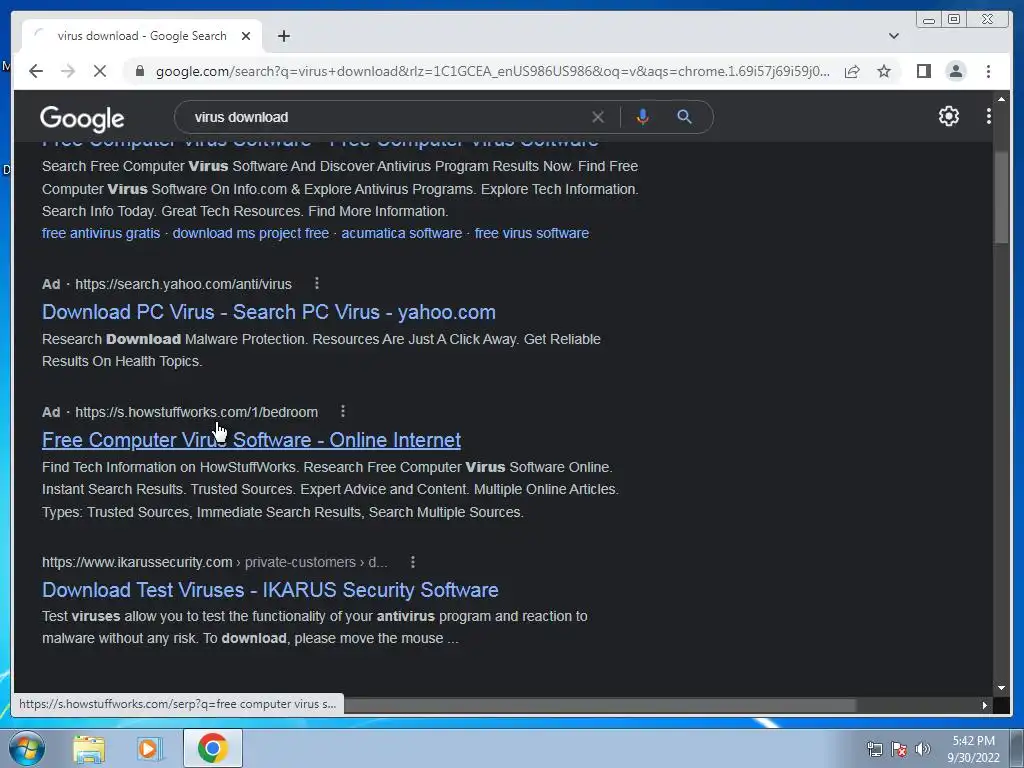Click Chrome taskbar button
Image resolution: width=1024 pixels, height=768 pixels.
(x=213, y=748)
